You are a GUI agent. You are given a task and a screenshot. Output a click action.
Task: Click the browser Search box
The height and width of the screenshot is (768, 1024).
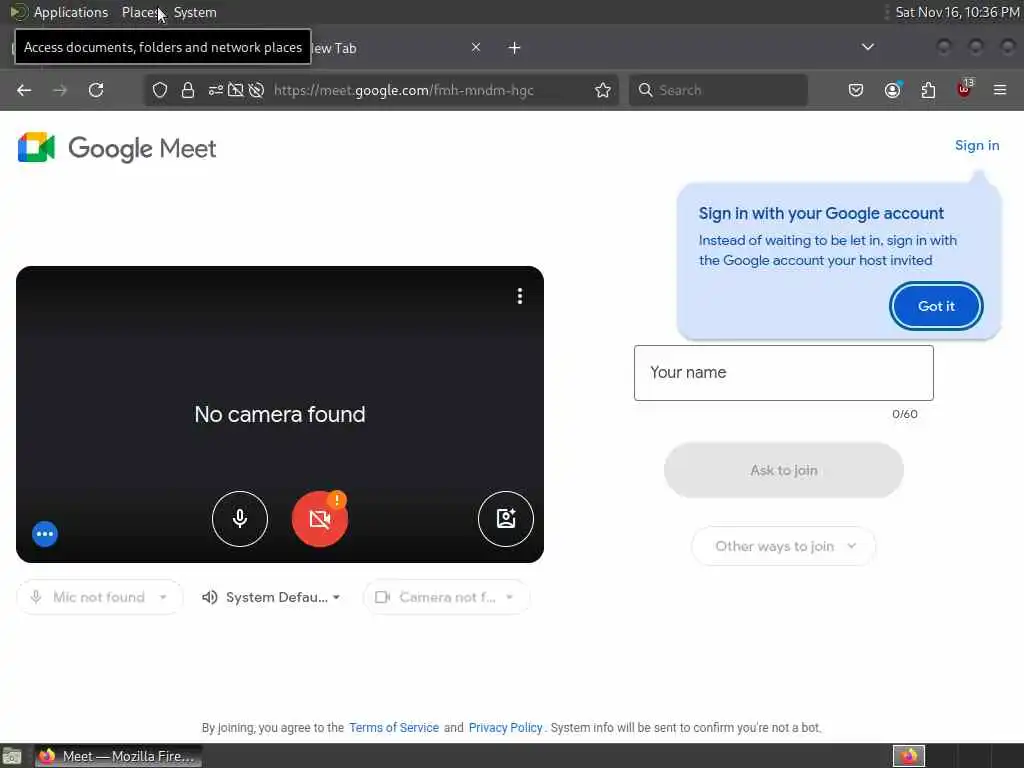(718, 90)
